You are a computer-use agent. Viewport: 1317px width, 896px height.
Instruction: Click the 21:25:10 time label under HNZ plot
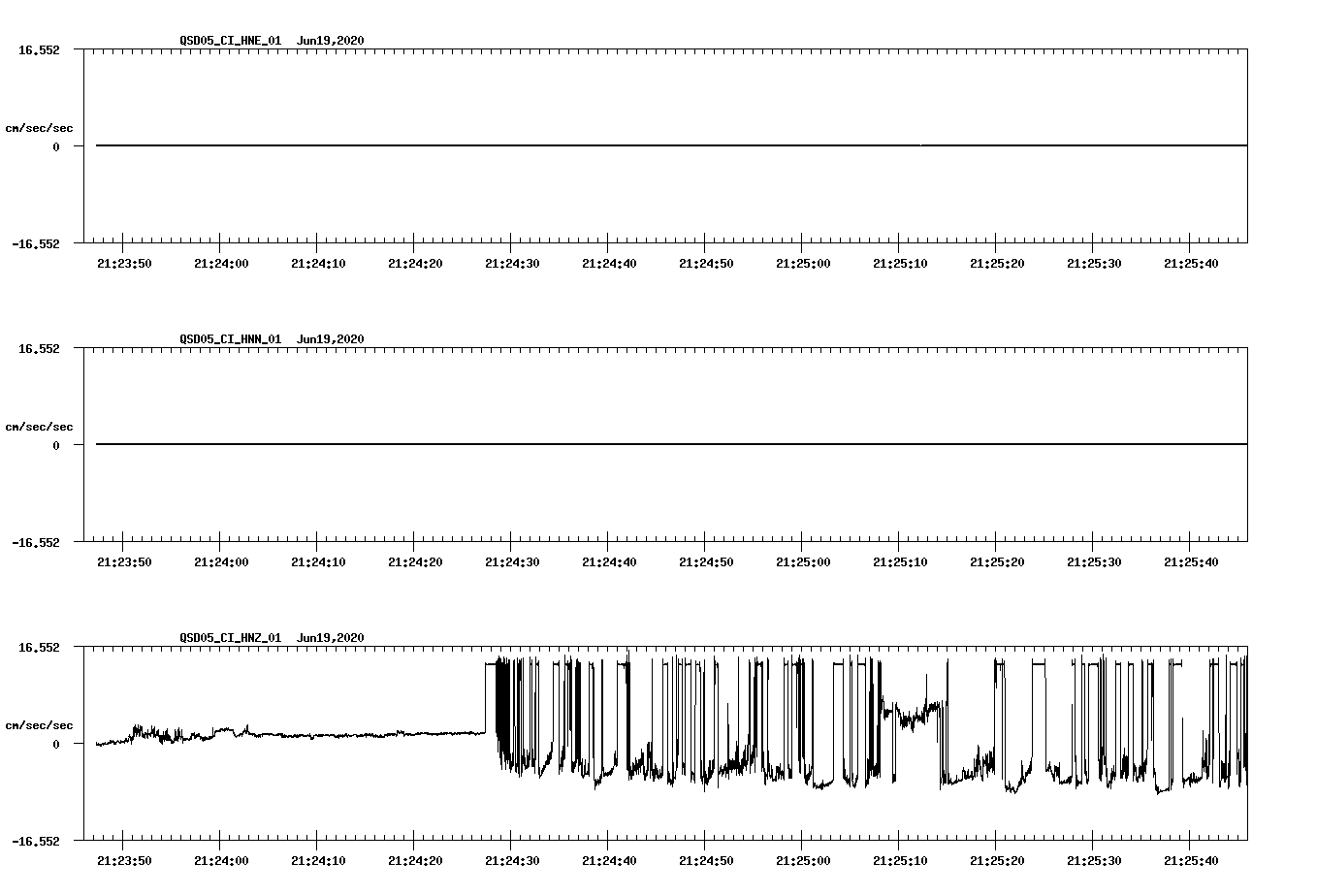click(900, 861)
